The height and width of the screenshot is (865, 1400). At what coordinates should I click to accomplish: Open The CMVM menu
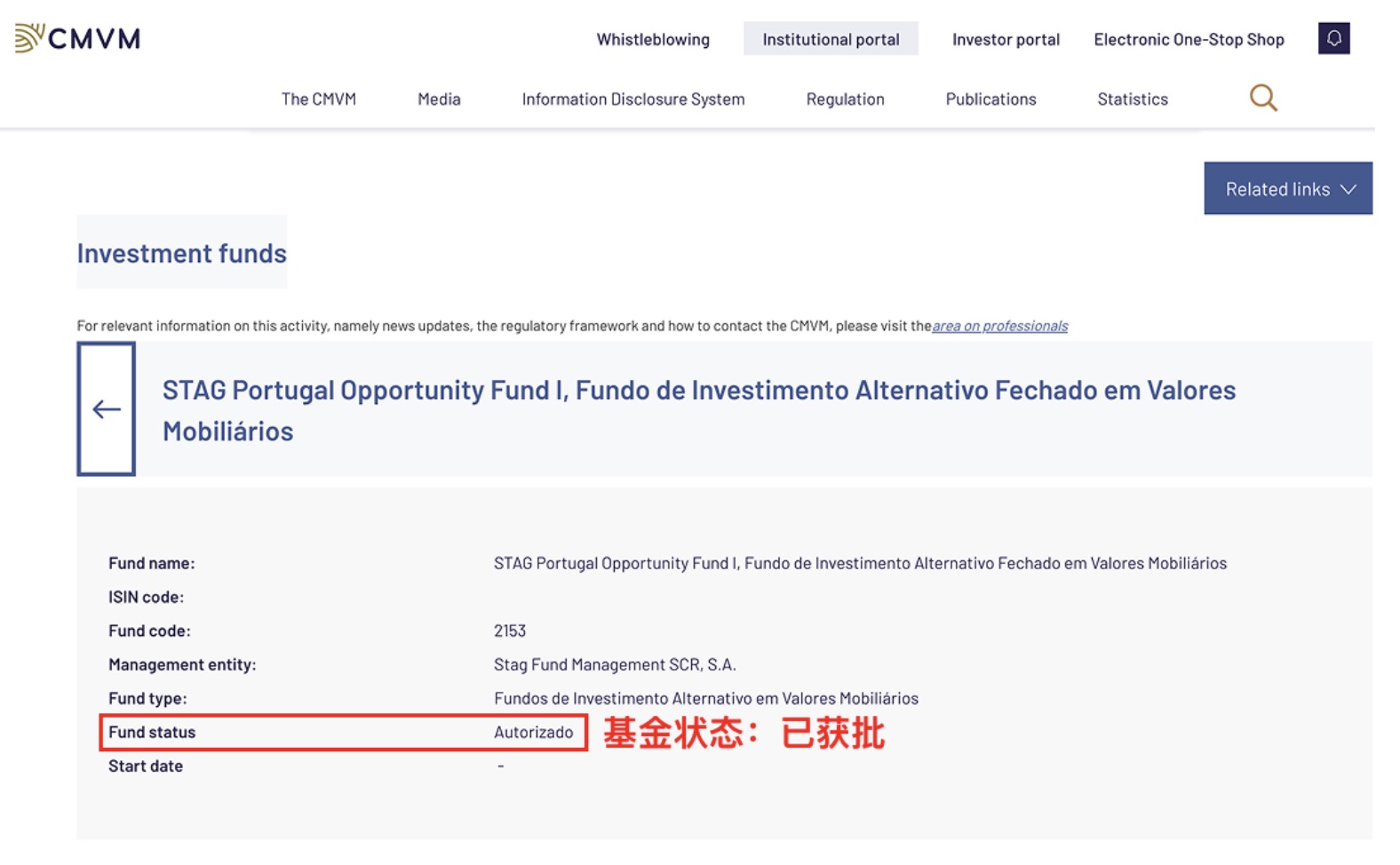tap(318, 99)
